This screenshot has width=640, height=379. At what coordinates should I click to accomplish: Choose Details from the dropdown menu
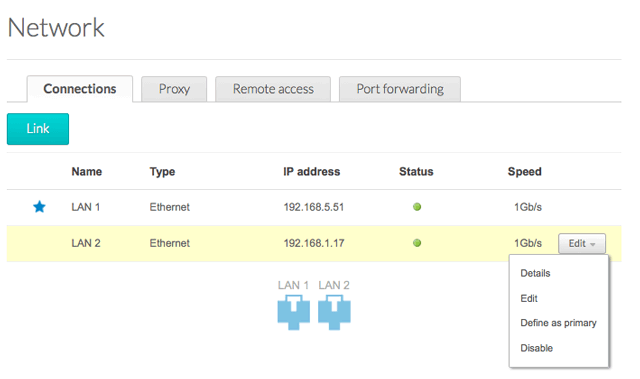[535, 273]
